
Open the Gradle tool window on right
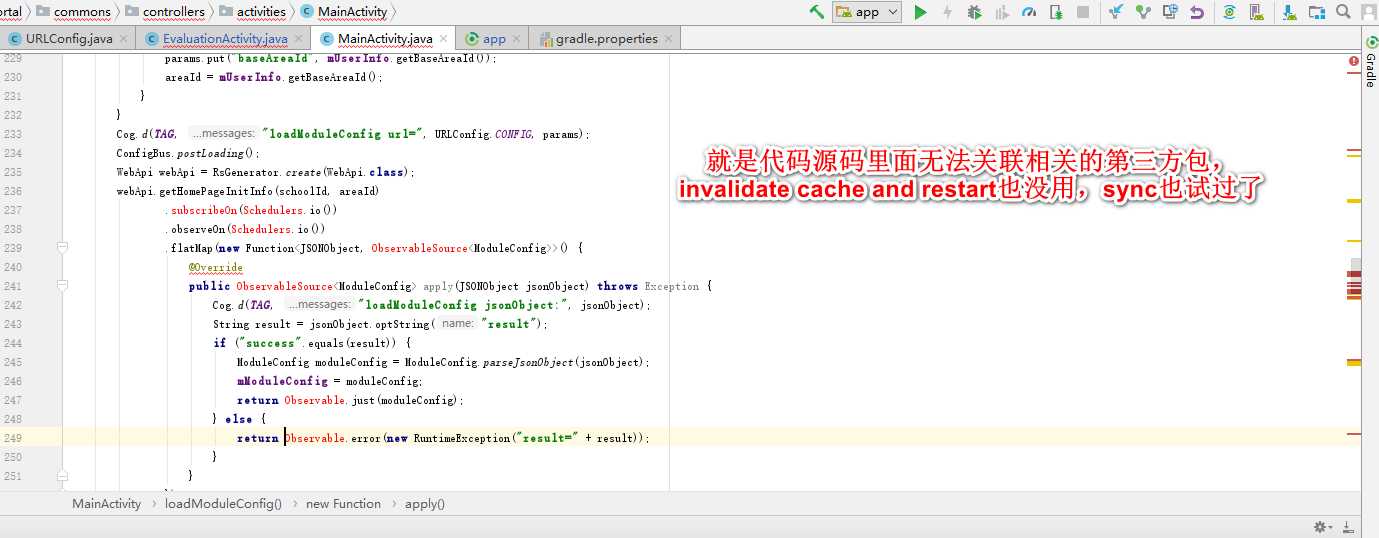click(x=1370, y=63)
